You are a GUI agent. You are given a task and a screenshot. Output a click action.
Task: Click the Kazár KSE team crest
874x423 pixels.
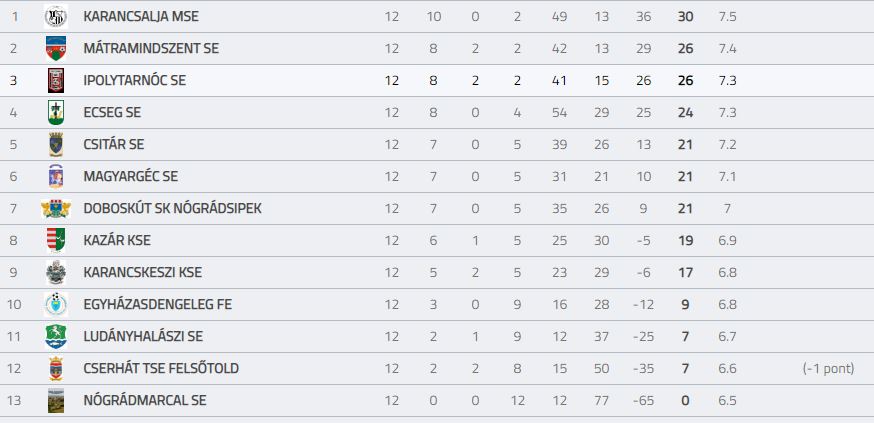56,240
